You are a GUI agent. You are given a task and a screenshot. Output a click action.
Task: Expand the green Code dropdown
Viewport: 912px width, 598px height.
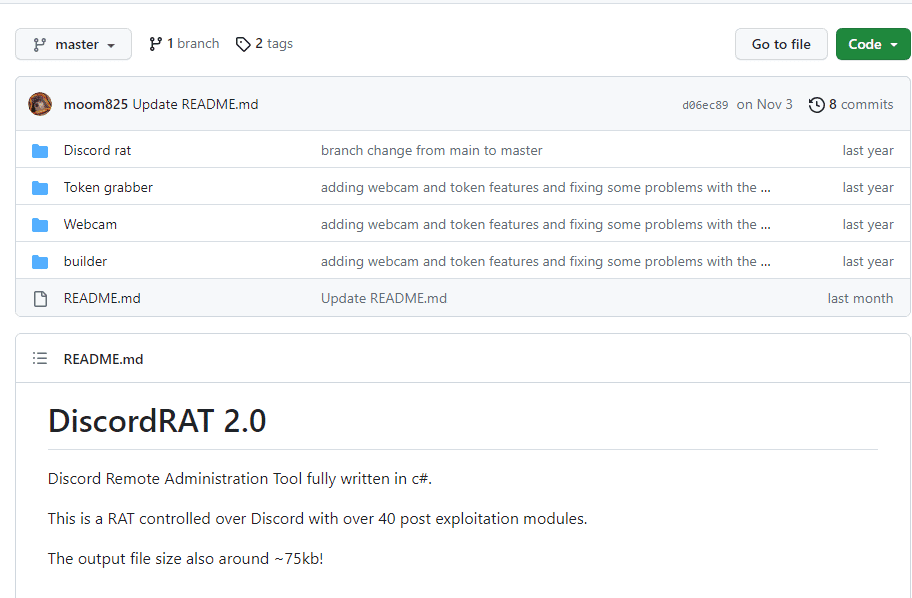872,44
